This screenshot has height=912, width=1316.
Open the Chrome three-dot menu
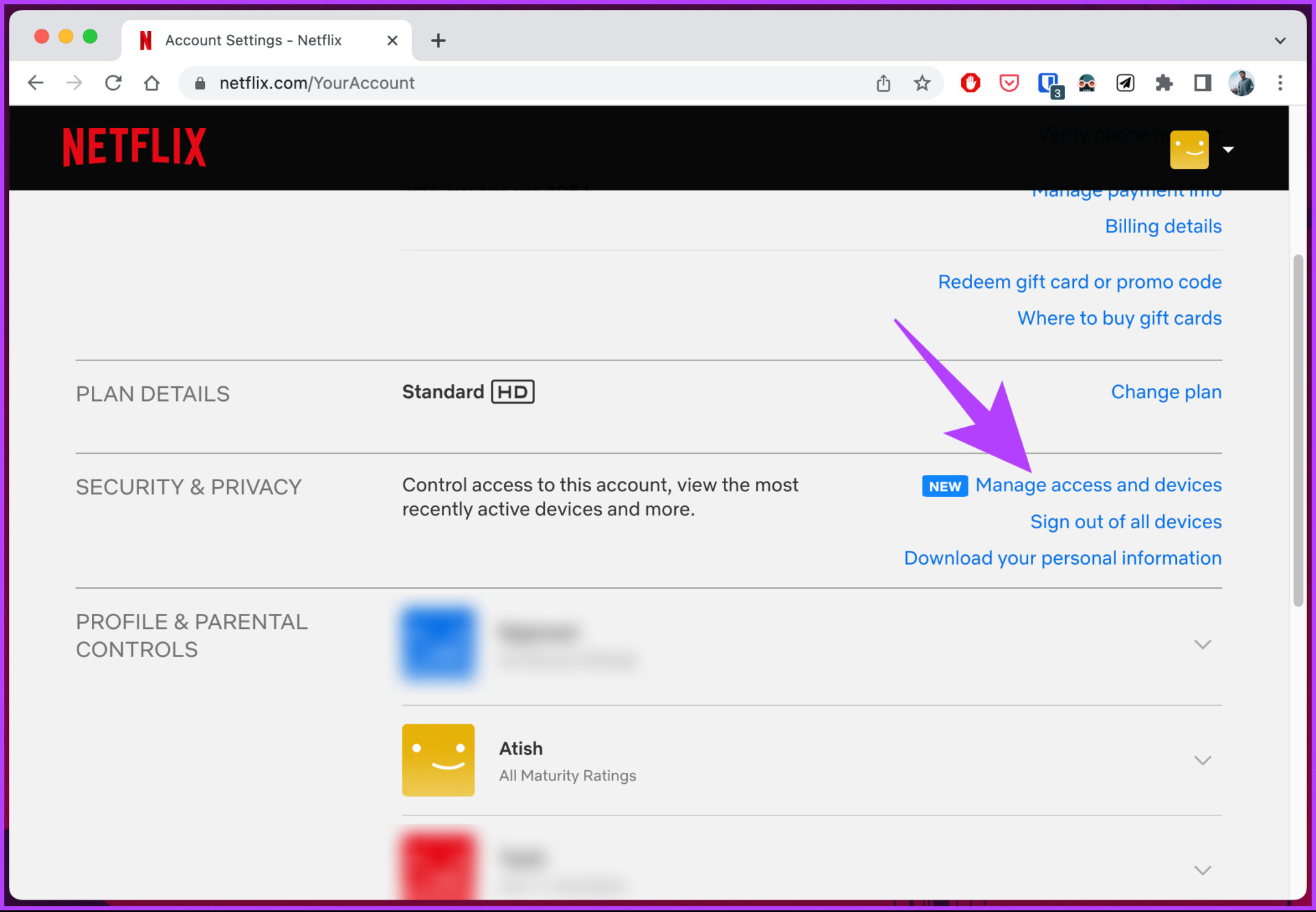pos(1280,82)
